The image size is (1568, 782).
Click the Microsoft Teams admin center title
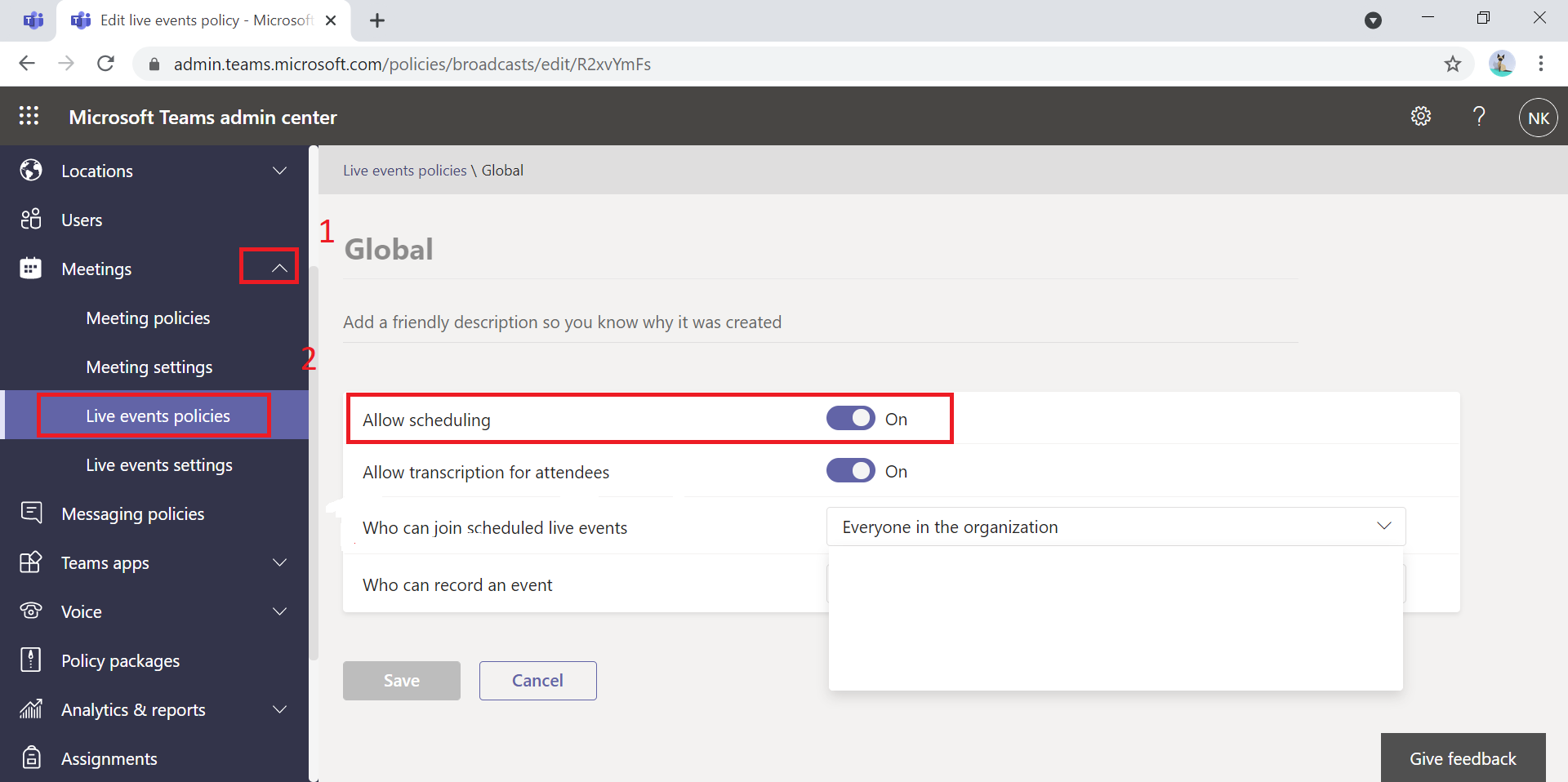pyautogui.click(x=203, y=117)
